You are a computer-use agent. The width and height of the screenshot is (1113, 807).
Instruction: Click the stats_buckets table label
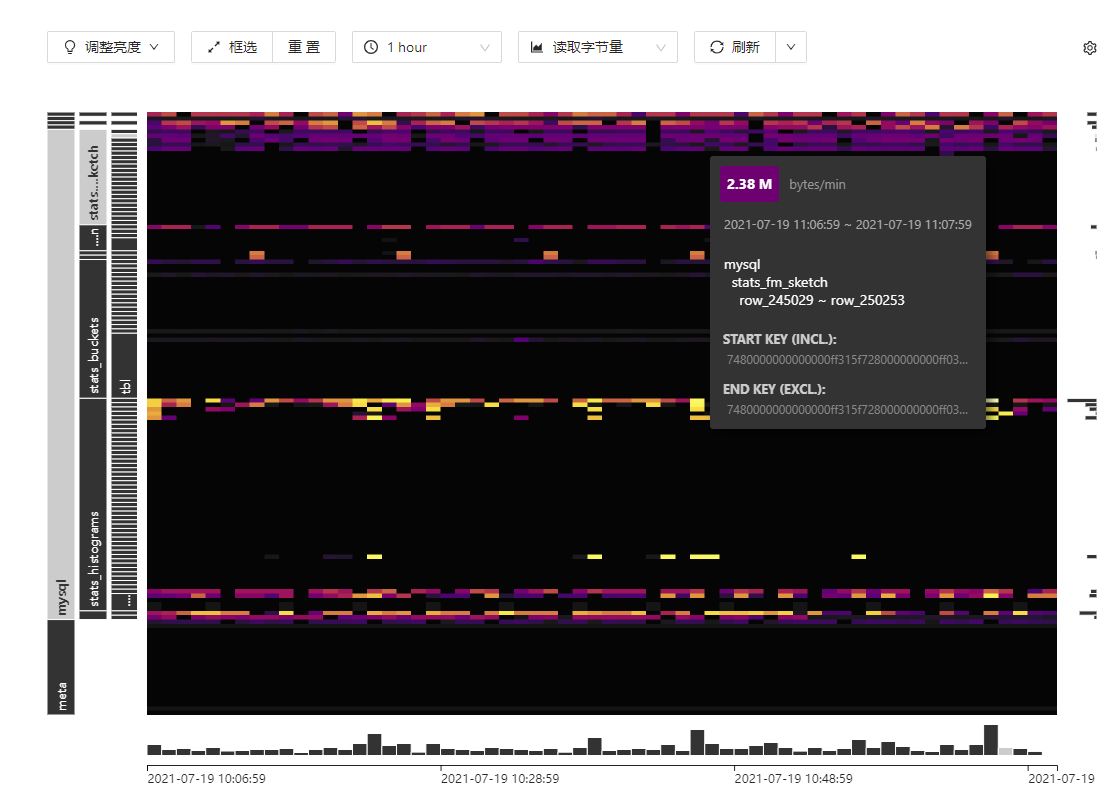(93, 329)
